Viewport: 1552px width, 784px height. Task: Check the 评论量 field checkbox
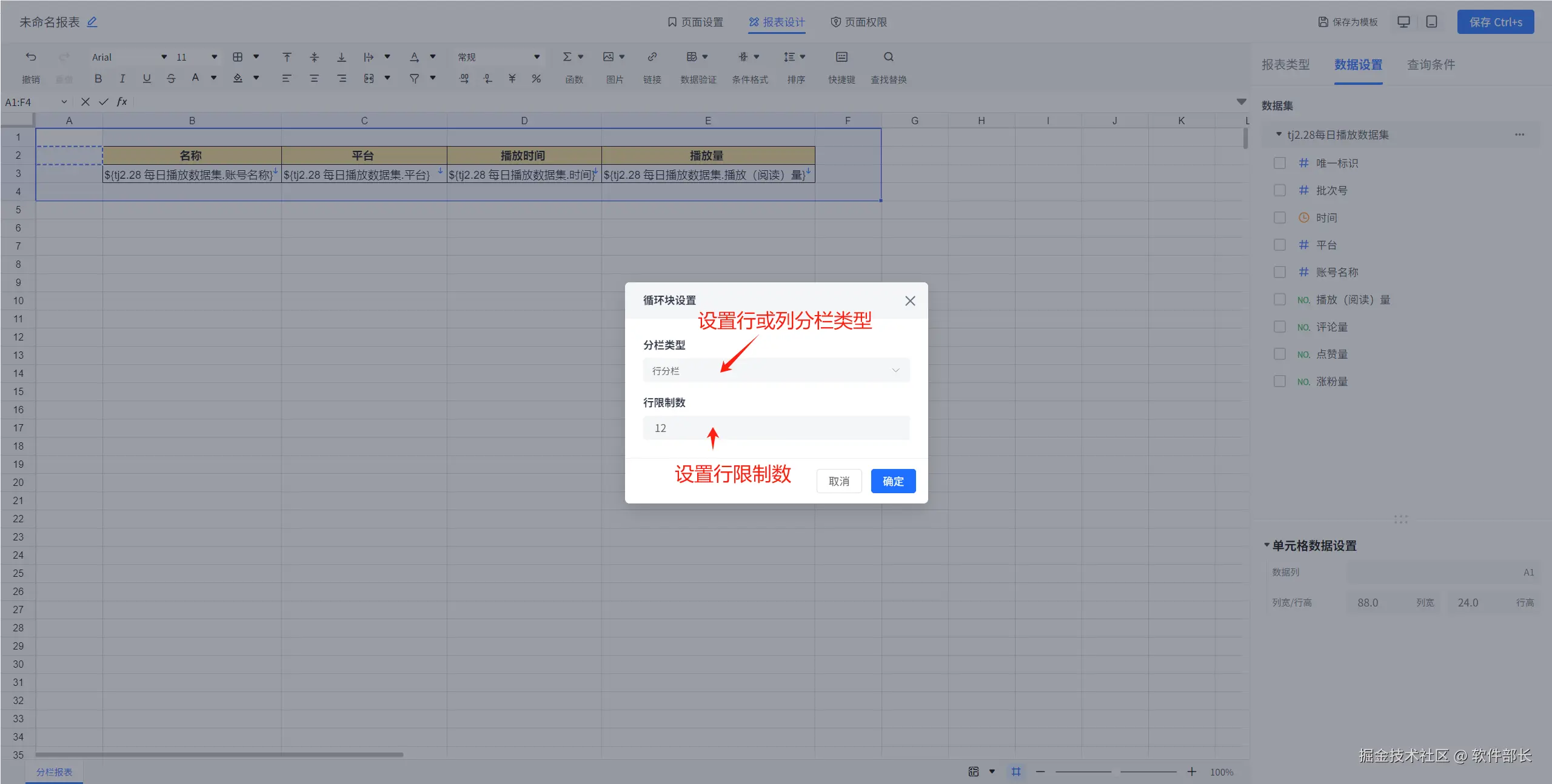tap(1280, 327)
